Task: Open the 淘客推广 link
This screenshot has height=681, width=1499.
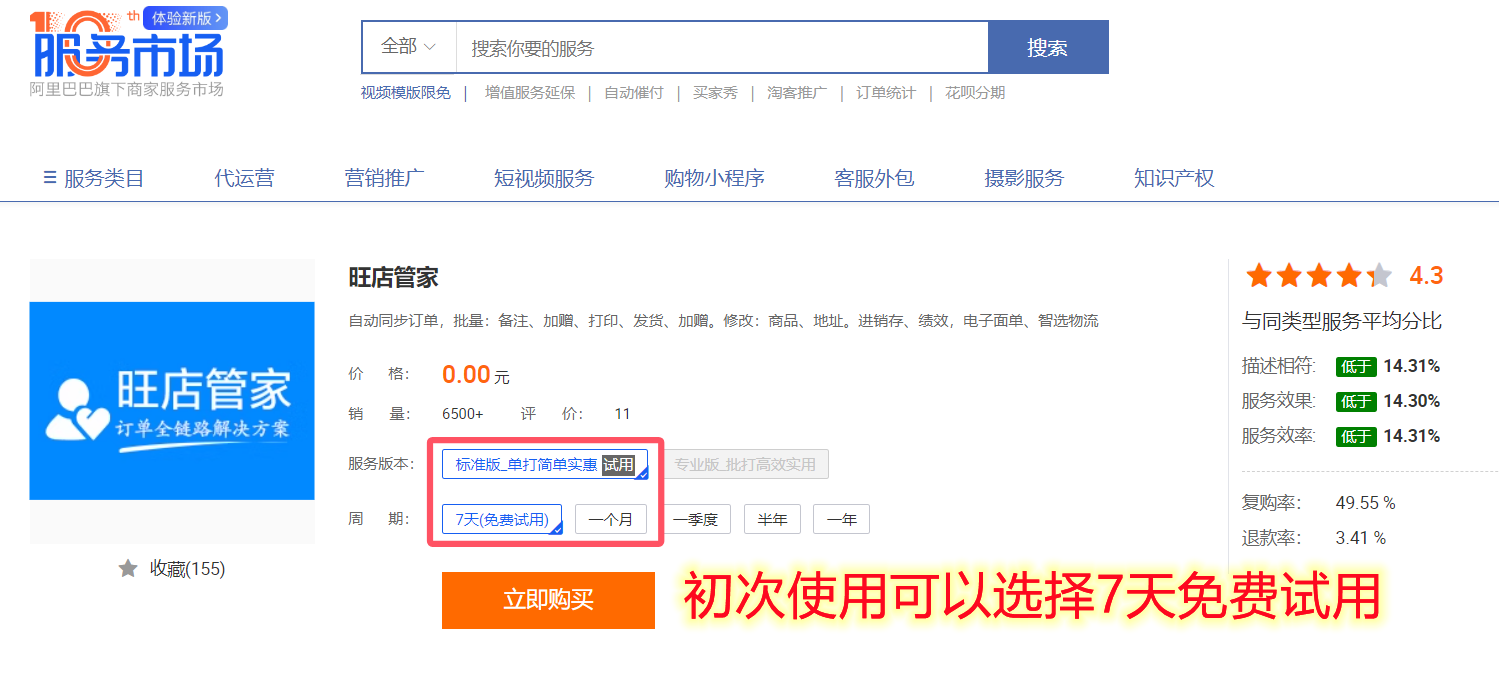Action: click(x=797, y=93)
